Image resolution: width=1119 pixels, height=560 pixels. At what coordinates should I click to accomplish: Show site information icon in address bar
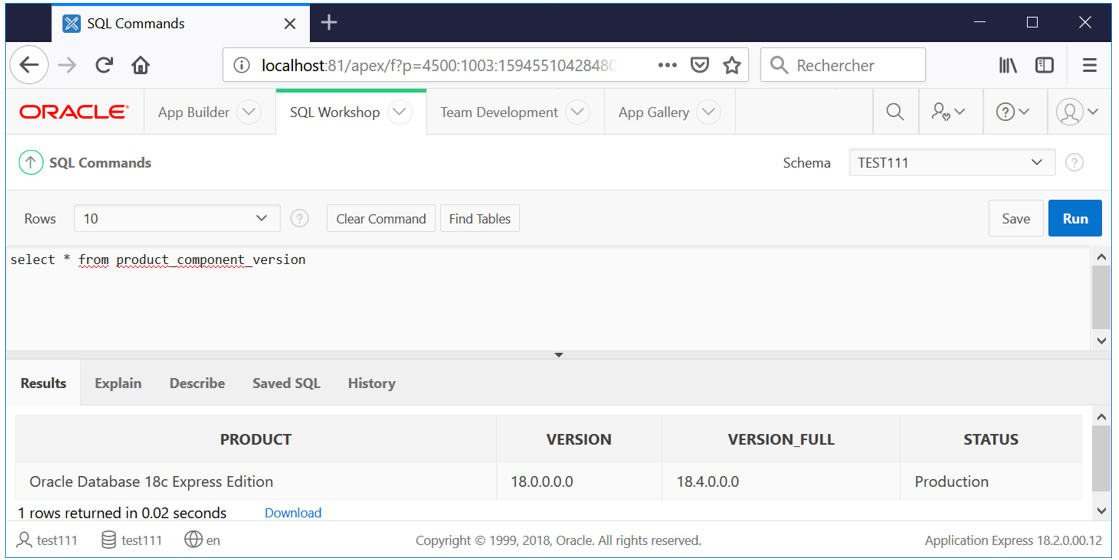point(242,66)
